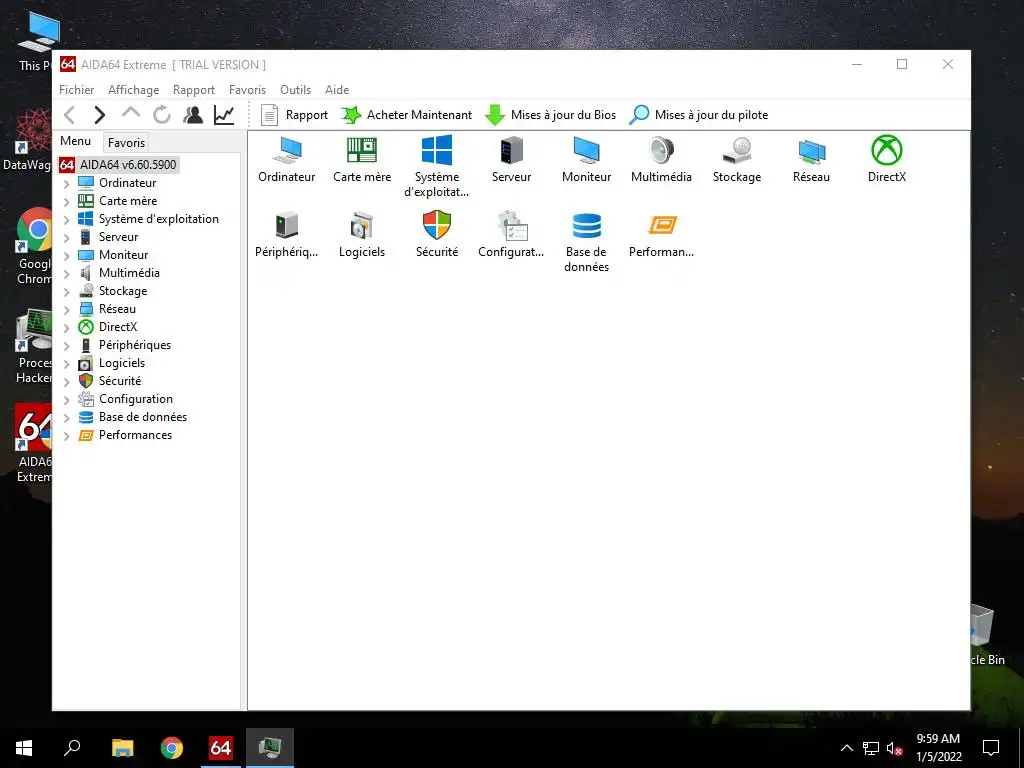This screenshot has width=1024, height=768.
Task: Open the Aide menu
Action: (x=337, y=89)
